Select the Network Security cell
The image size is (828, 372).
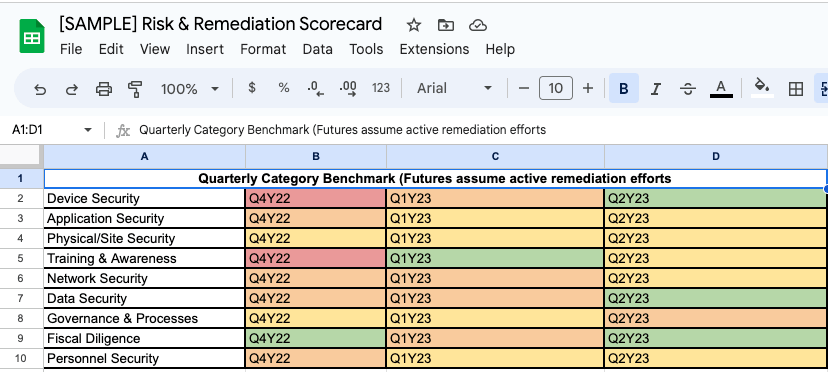[x=145, y=278]
